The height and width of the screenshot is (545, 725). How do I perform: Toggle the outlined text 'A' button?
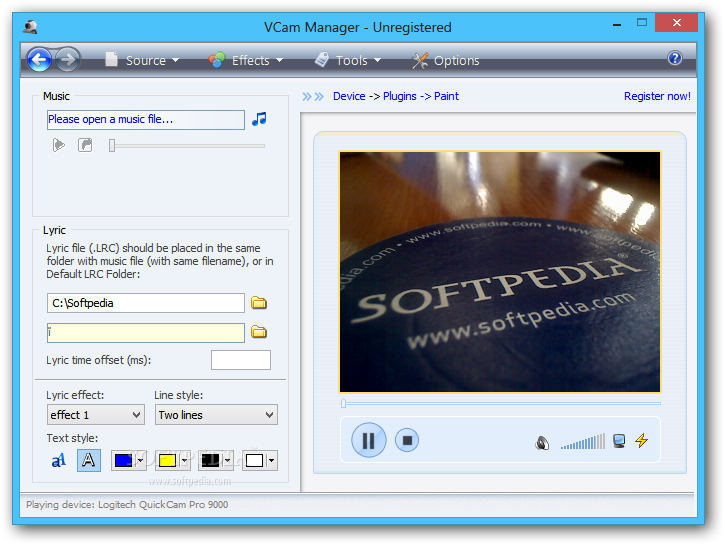click(88, 460)
